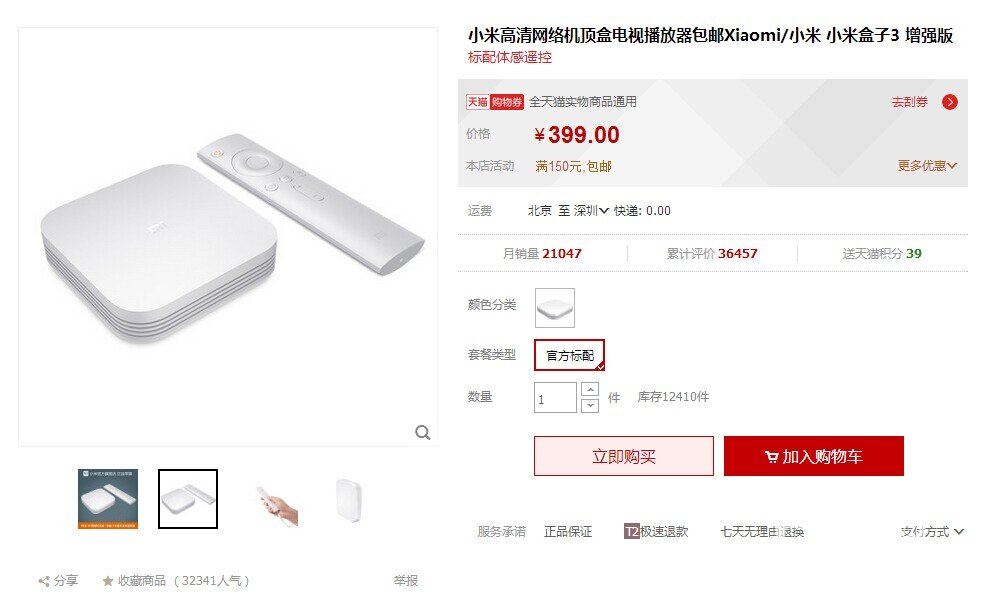Click the star icon to 收藏商品

click(x=108, y=581)
